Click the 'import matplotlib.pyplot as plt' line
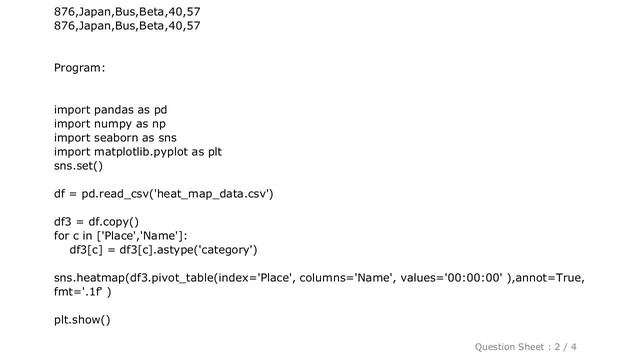This screenshot has width=640, height=360. (138, 152)
